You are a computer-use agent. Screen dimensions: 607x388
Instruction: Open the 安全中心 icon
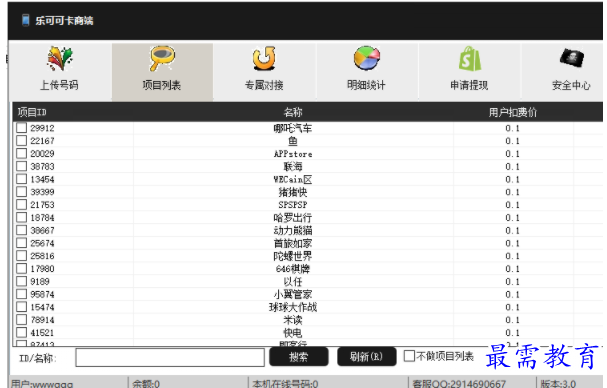(572, 58)
